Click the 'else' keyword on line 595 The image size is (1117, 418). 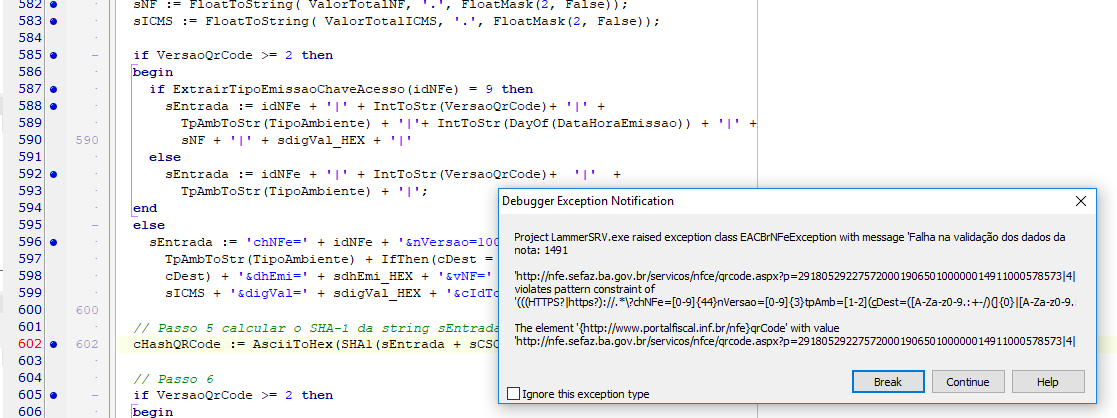click(149, 225)
